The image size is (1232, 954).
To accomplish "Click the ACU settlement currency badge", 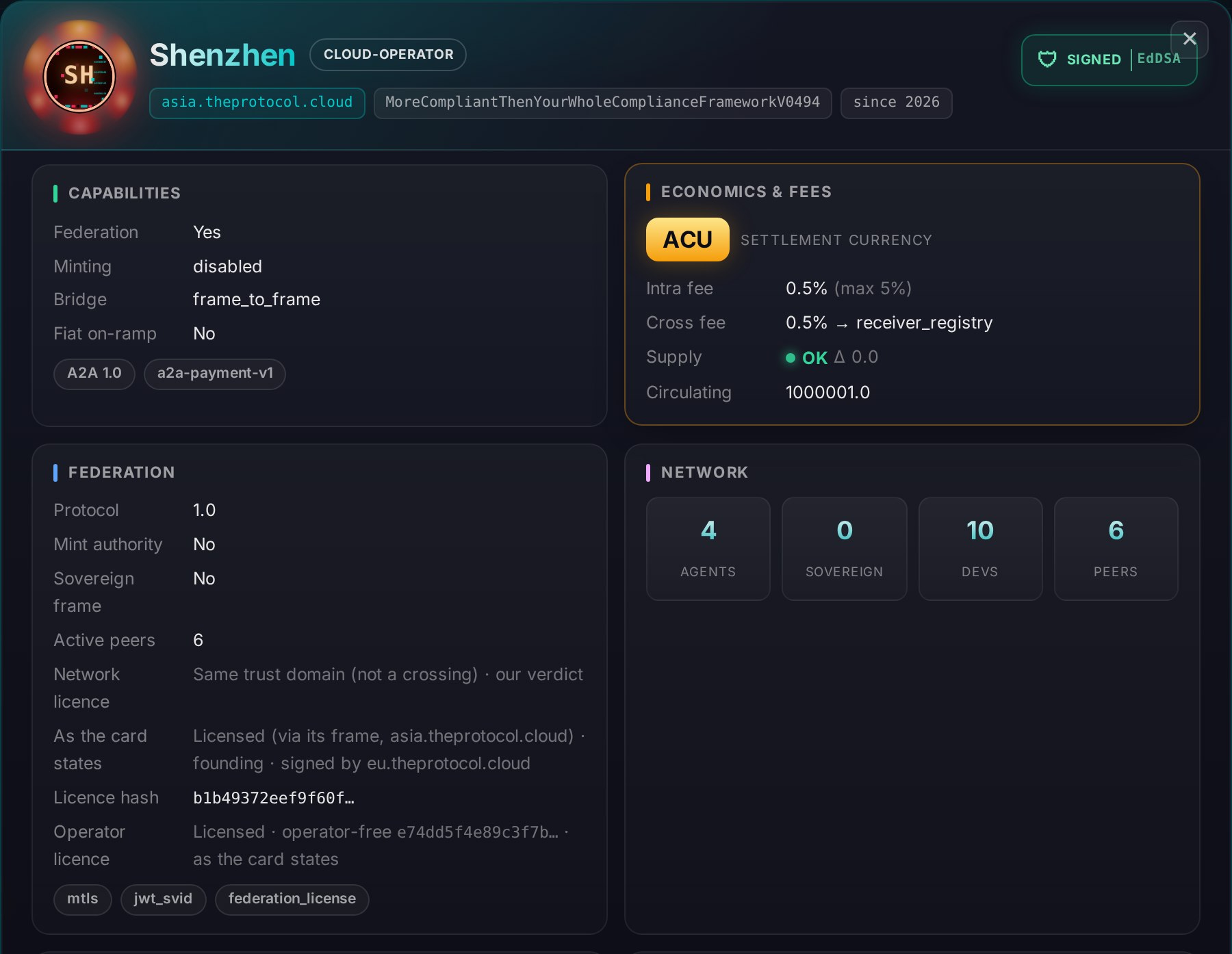I will [x=687, y=240].
